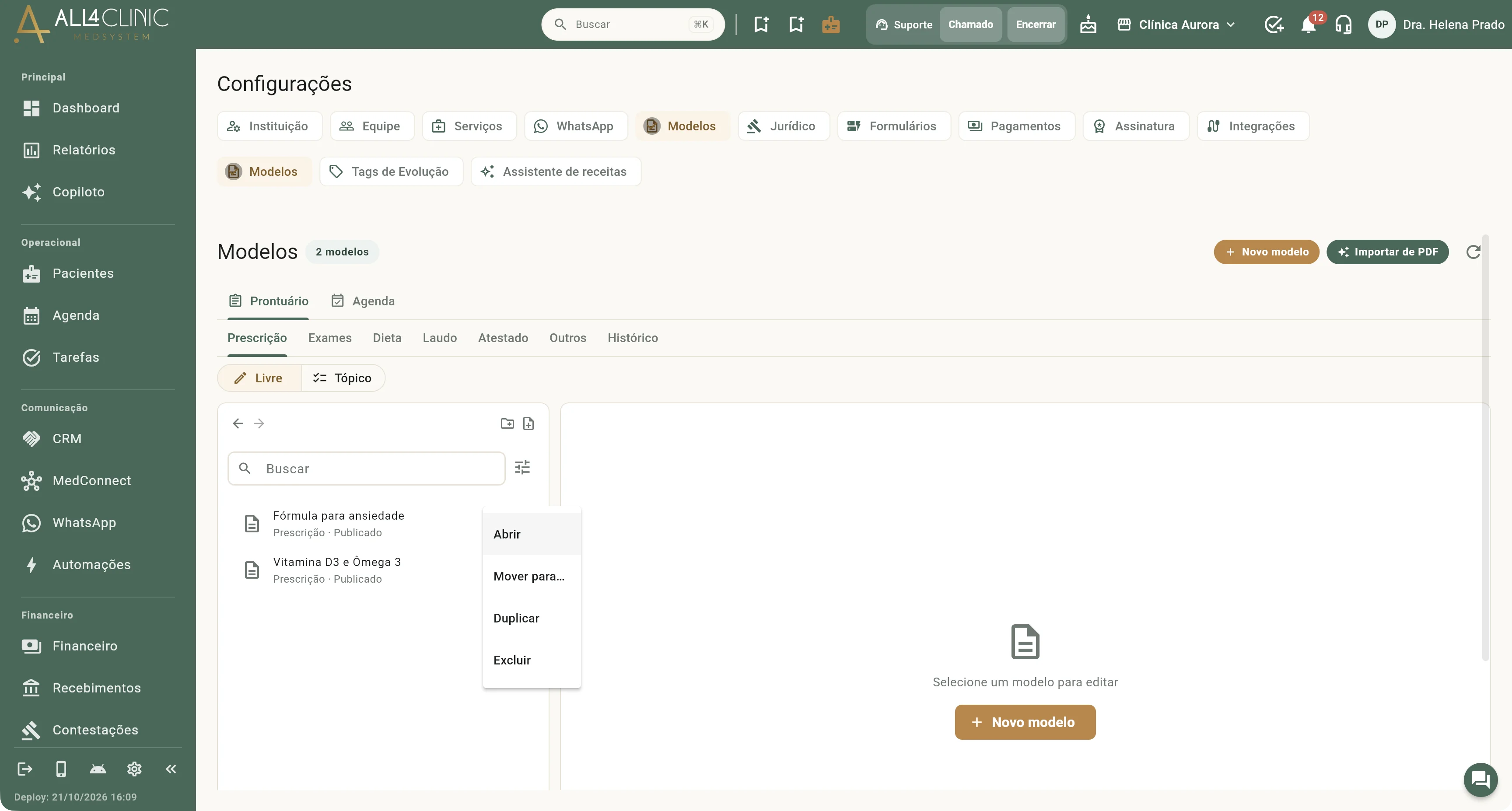
Task: Click the logout icon at sidebar bottom
Action: (24, 769)
